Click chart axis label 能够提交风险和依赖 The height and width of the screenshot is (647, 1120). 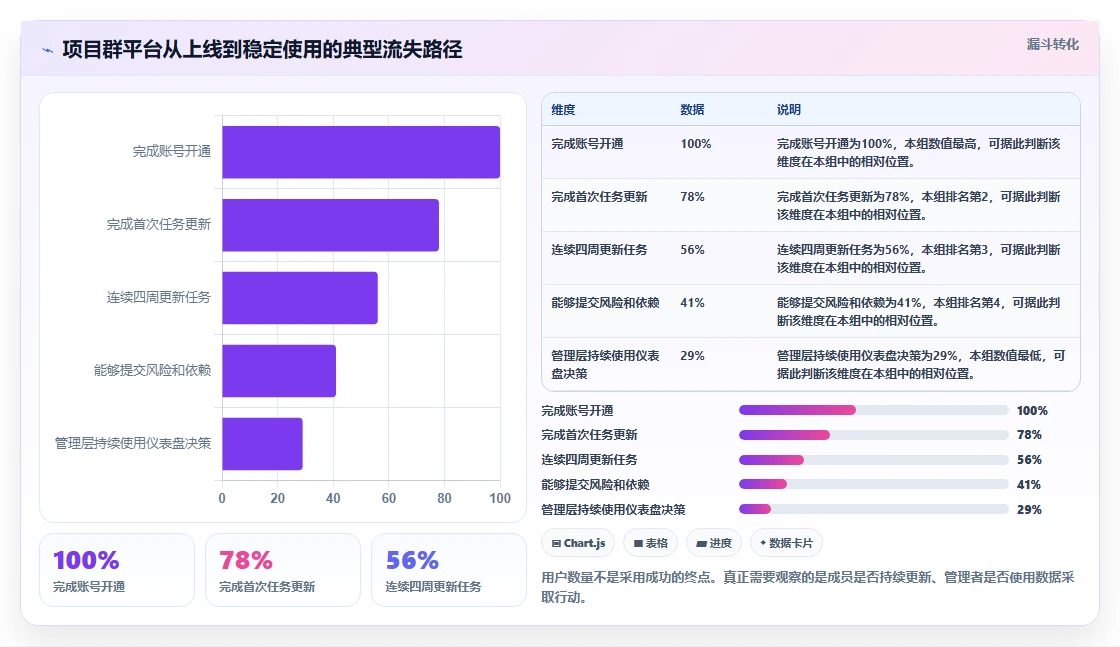click(152, 370)
